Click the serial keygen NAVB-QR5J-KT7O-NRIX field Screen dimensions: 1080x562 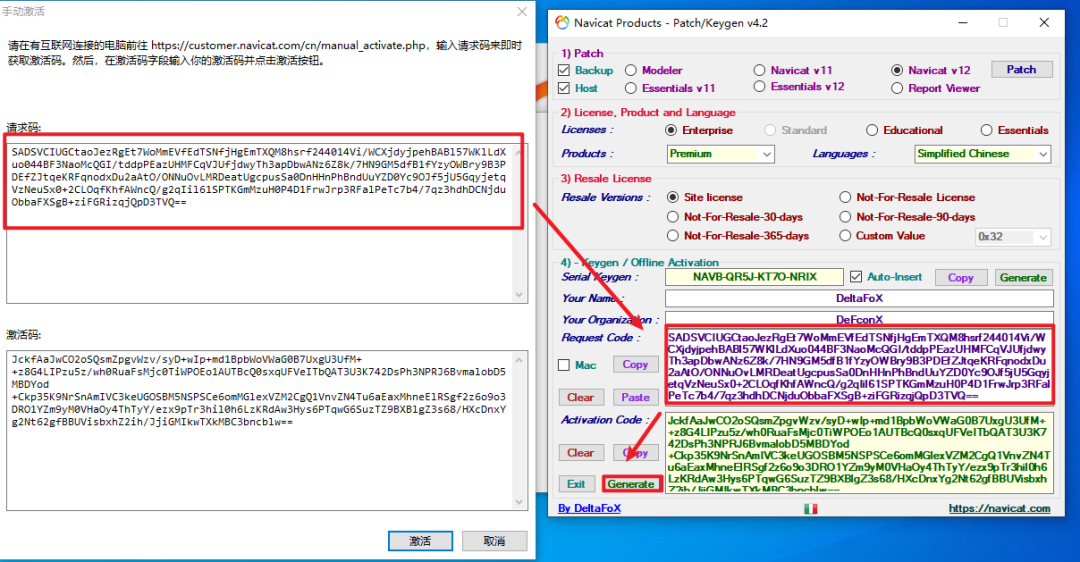click(754, 277)
